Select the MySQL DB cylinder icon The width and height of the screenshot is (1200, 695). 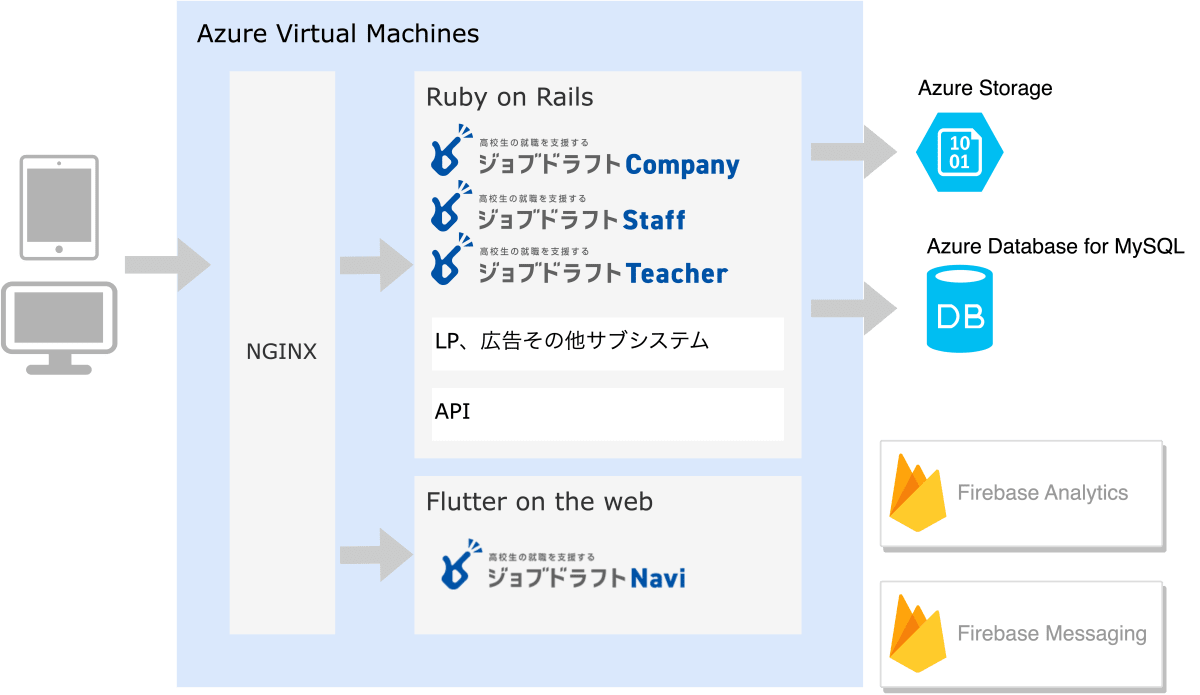(x=958, y=308)
